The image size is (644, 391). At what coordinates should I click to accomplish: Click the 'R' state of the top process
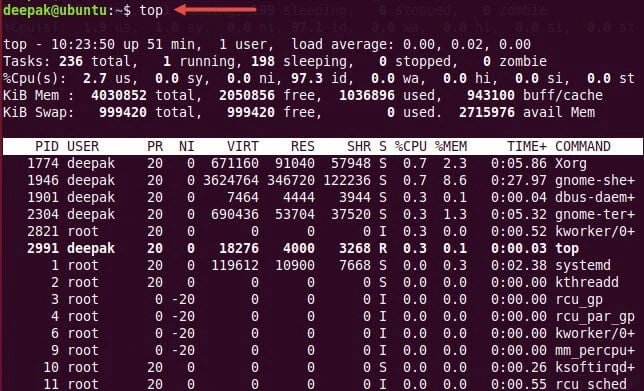(383, 248)
